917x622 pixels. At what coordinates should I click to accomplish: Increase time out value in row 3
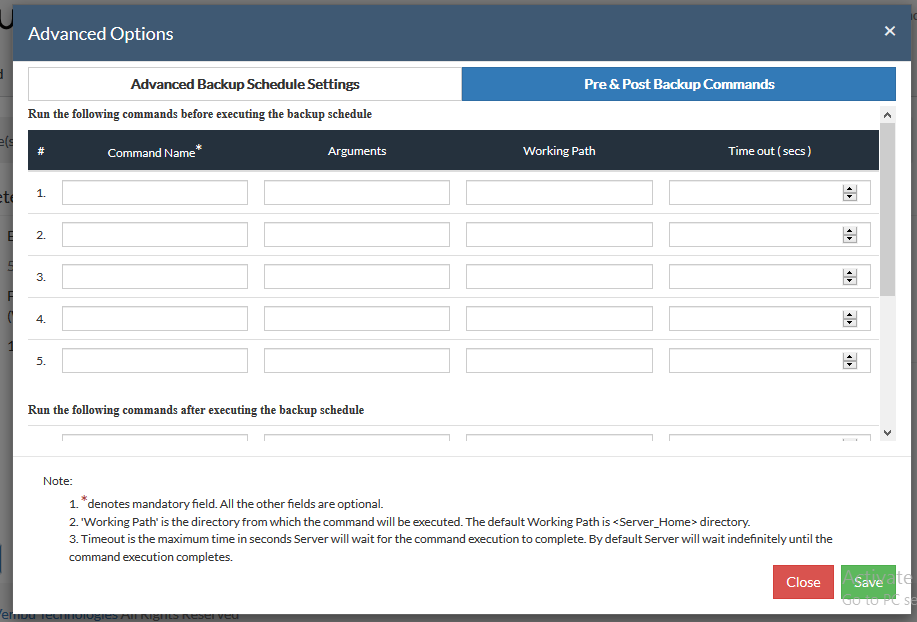coord(850,273)
